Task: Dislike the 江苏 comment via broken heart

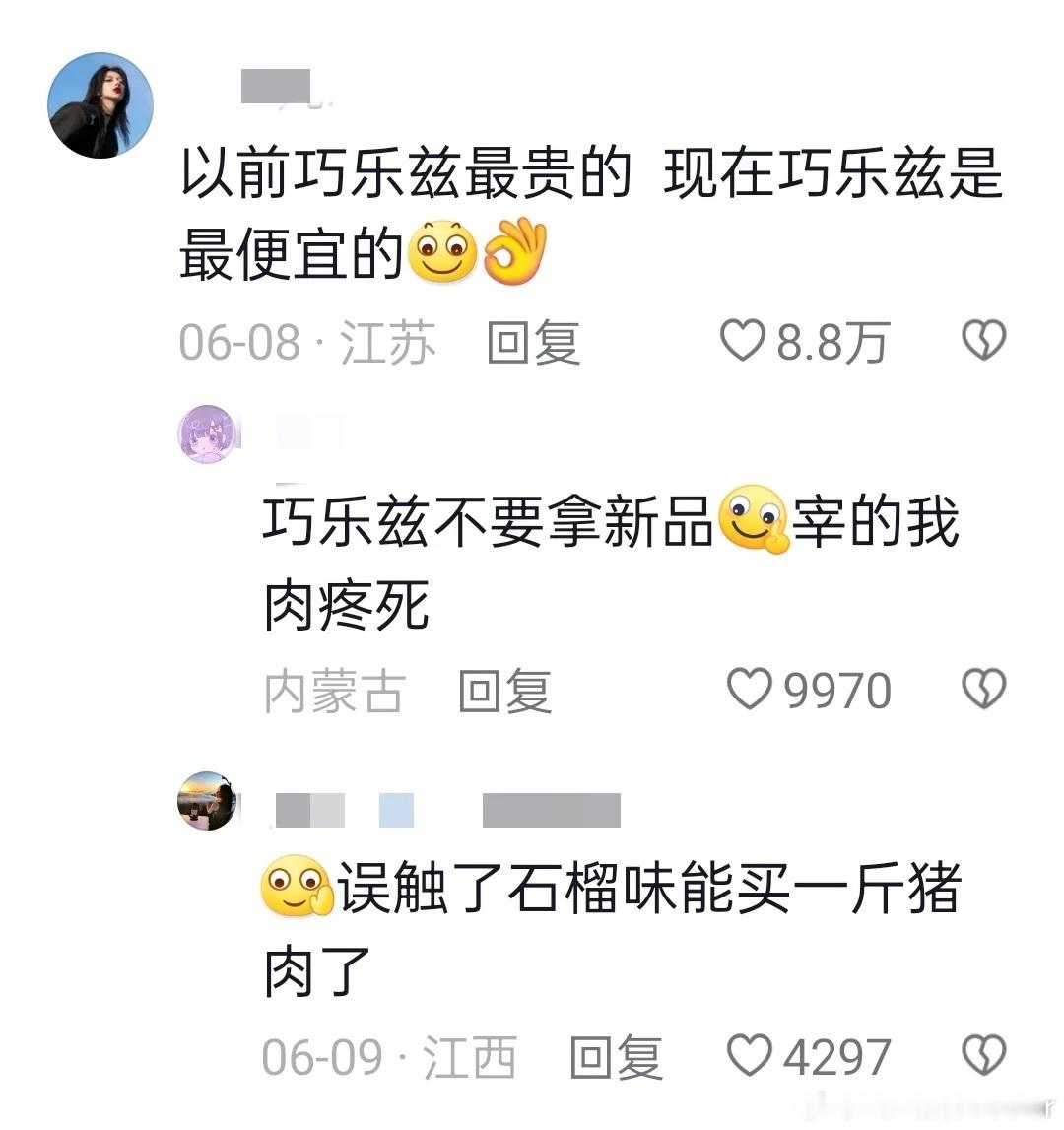Action: tap(984, 340)
